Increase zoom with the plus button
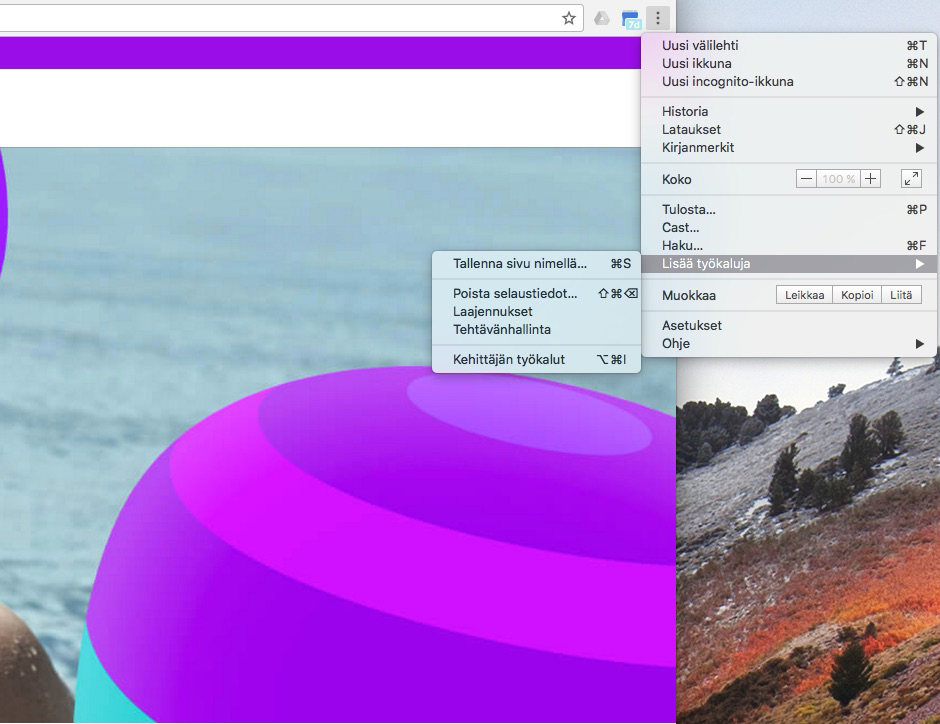The height and width of the screenshot is (724, 940). click(870, 179)
